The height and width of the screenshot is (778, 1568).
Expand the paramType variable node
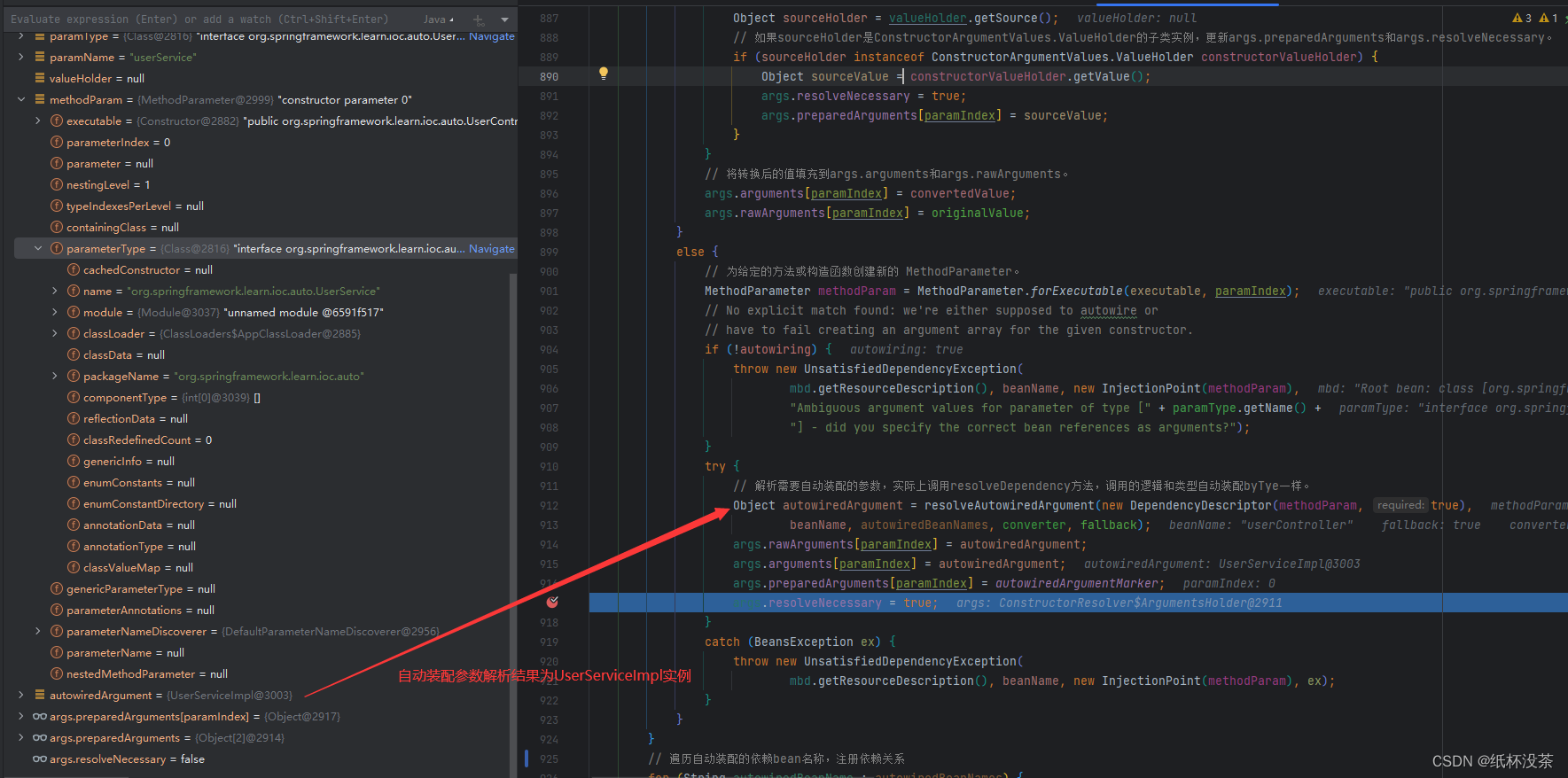[21, 36]
